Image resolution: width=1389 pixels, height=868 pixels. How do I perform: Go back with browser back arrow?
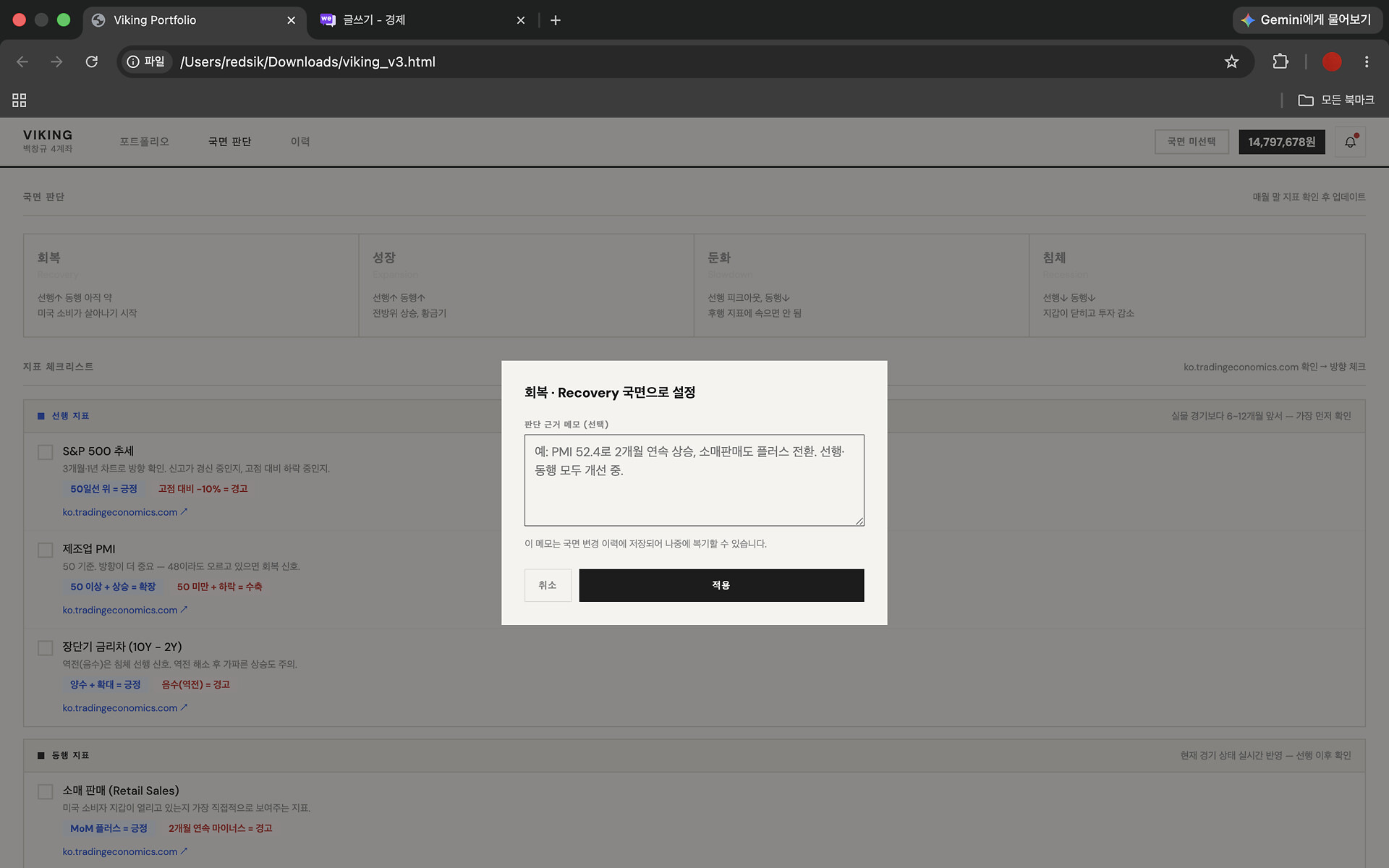(x=22, y=61)
